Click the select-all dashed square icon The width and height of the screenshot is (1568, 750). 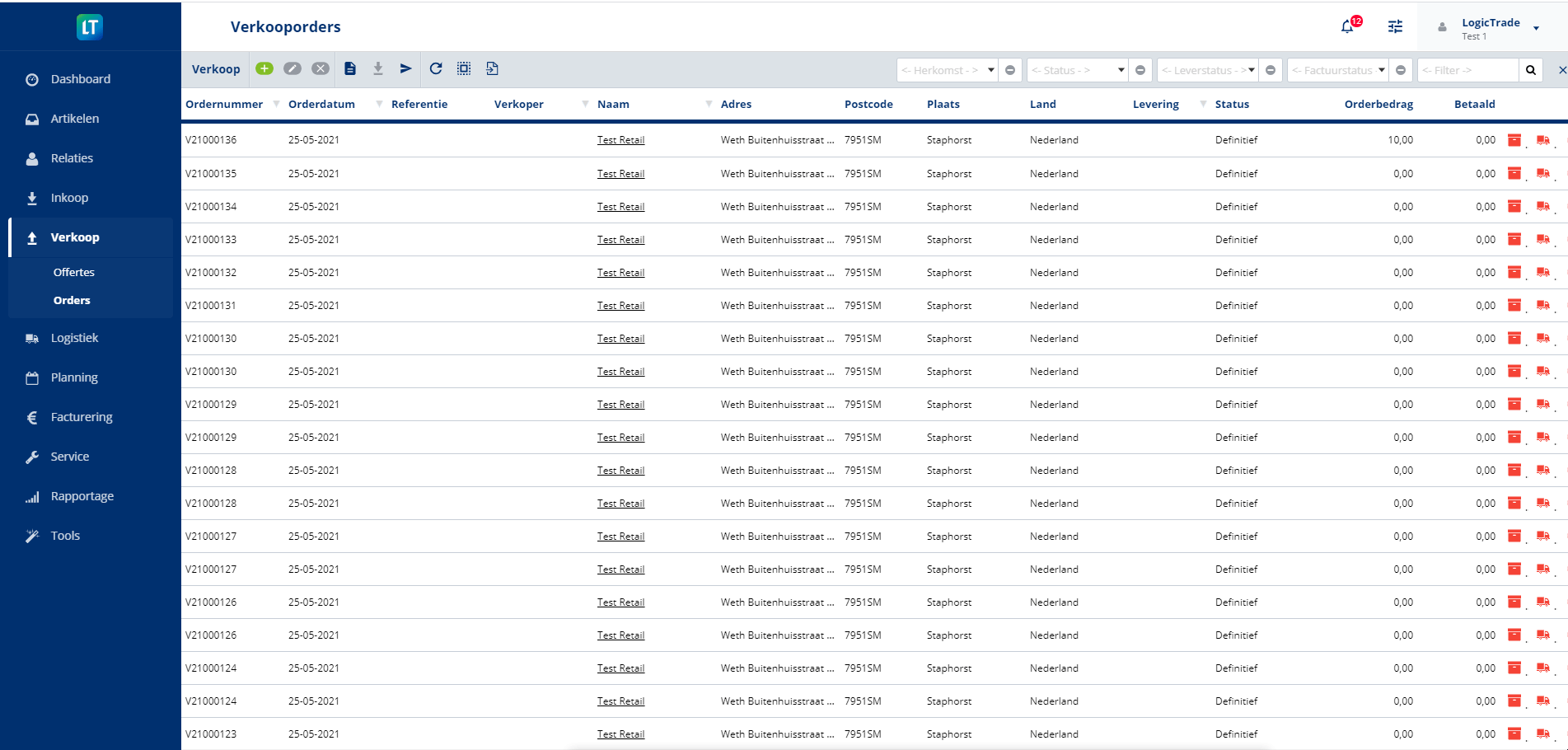[x=464, y=69]
